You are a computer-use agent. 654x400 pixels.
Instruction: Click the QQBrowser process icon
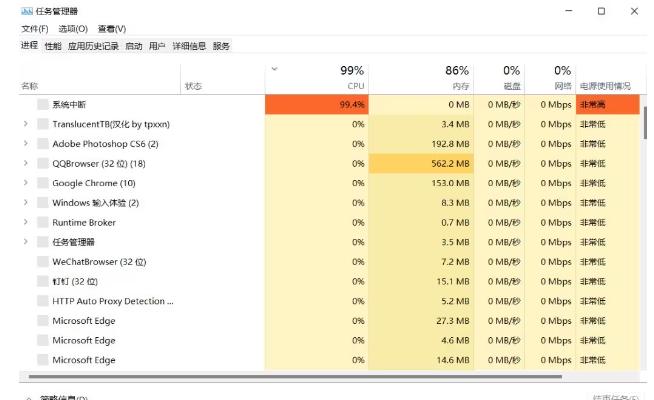tap(43, 163)
